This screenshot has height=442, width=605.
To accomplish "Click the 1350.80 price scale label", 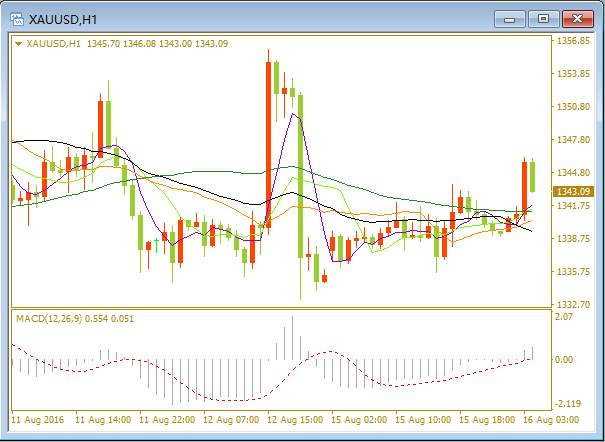I will 573,106.
